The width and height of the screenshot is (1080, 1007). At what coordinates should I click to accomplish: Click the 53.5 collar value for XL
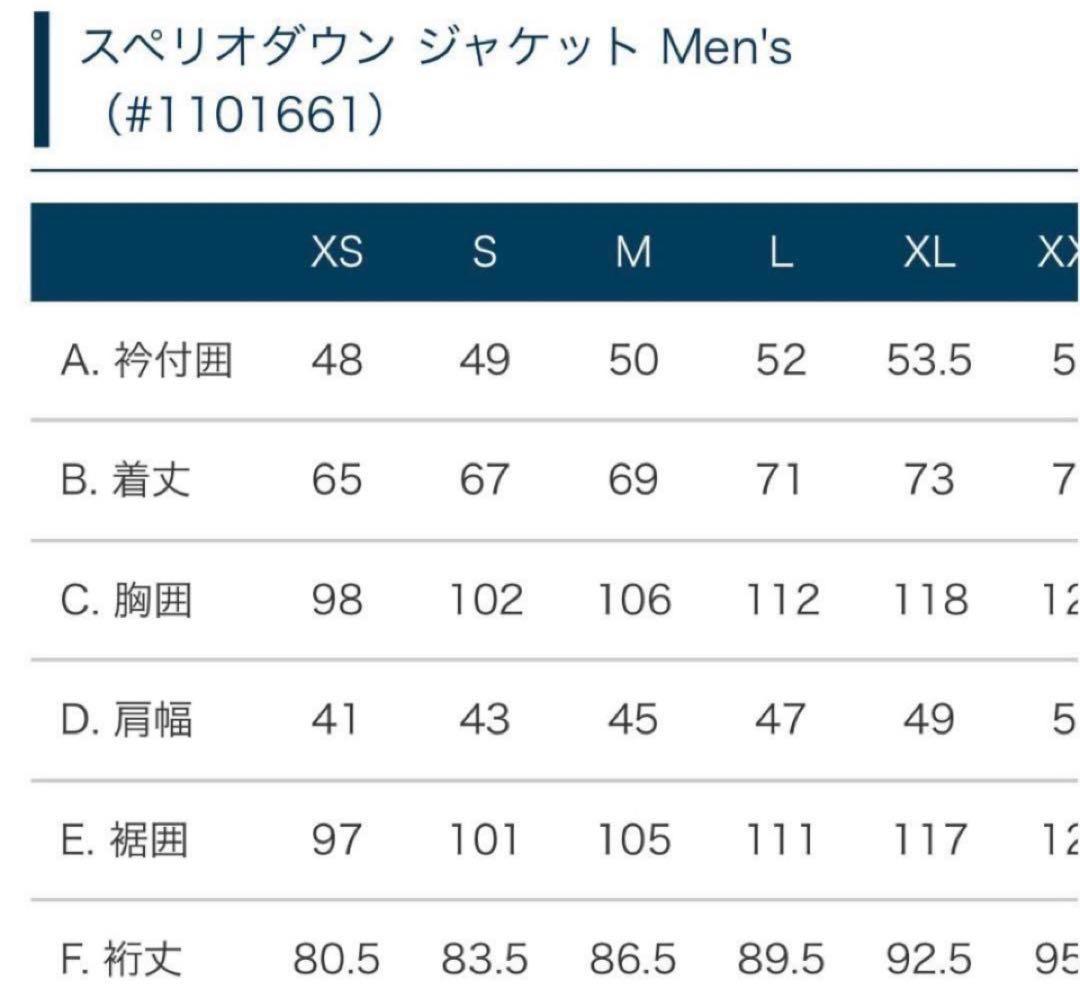point(929,360)
